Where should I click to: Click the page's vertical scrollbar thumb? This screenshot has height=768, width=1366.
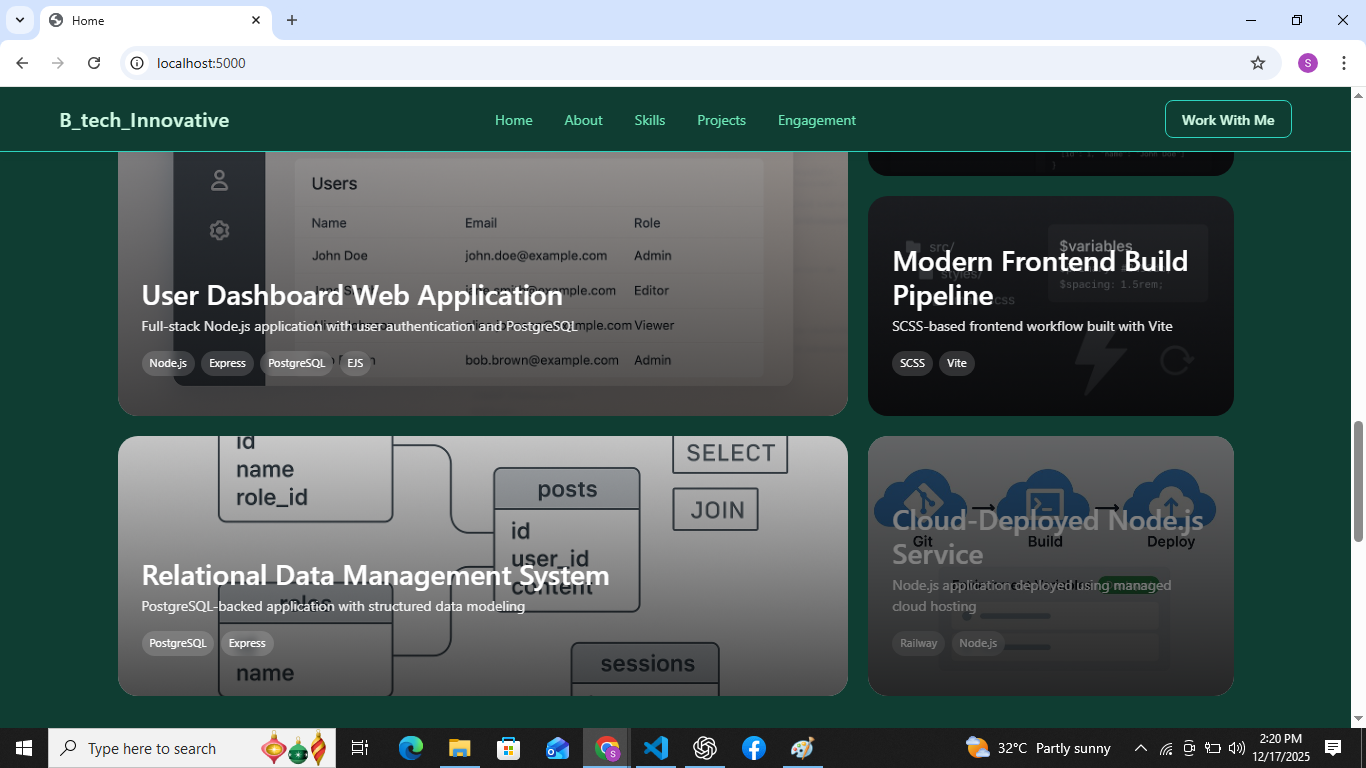click(1357, 482)
